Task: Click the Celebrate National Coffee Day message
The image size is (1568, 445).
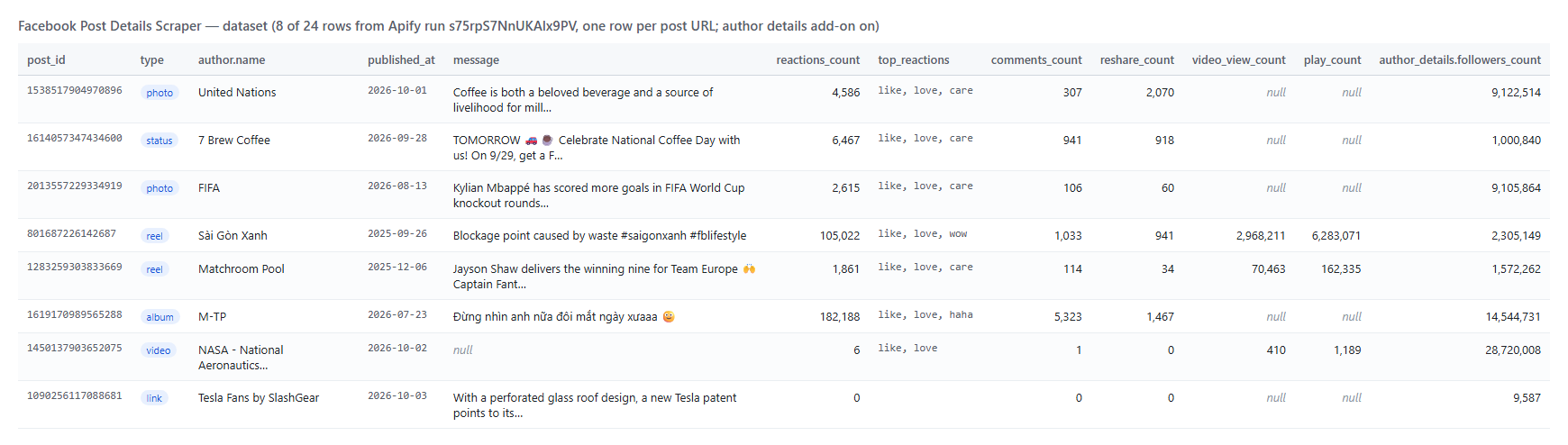Action: (597, 148)
